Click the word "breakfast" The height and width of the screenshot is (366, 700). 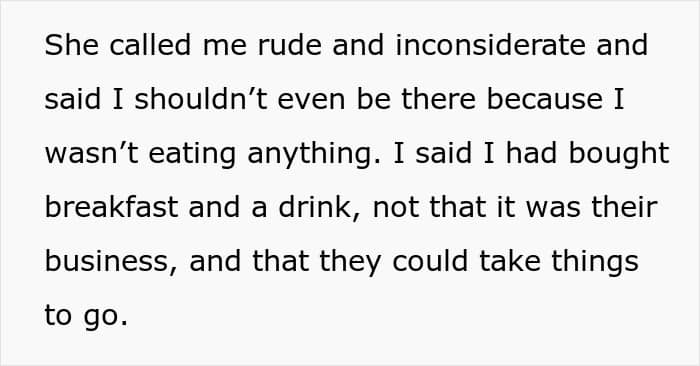coord(112,208)
